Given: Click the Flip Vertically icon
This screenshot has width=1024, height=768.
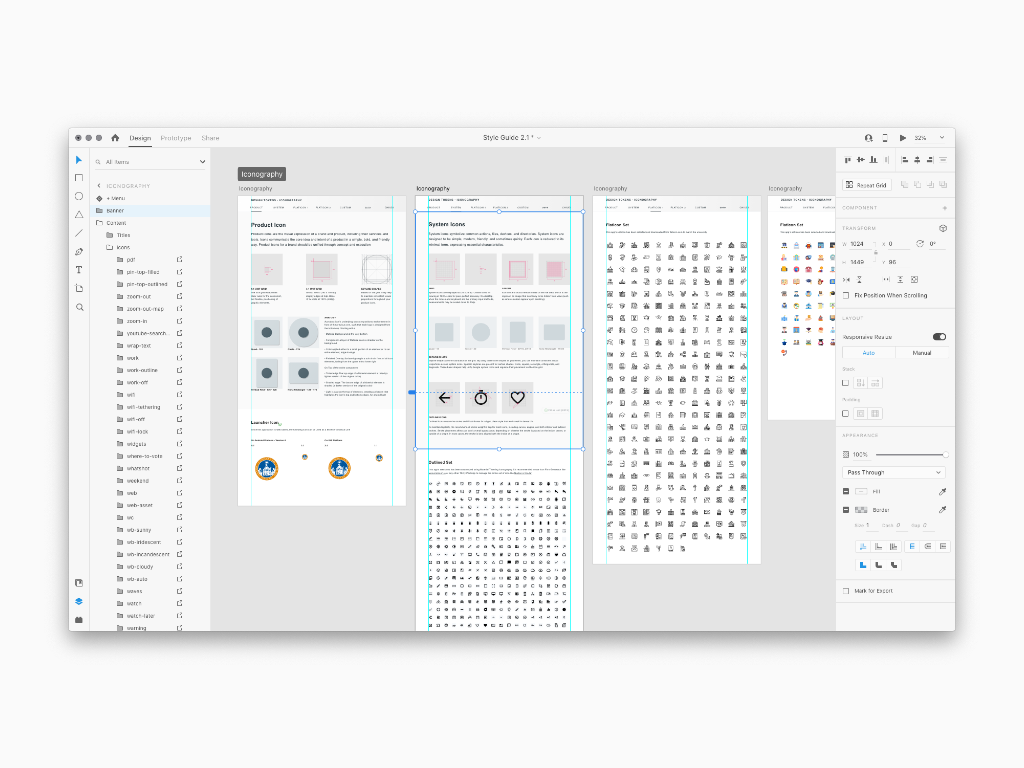Looking at the screenshot, I should pos(859,279).
